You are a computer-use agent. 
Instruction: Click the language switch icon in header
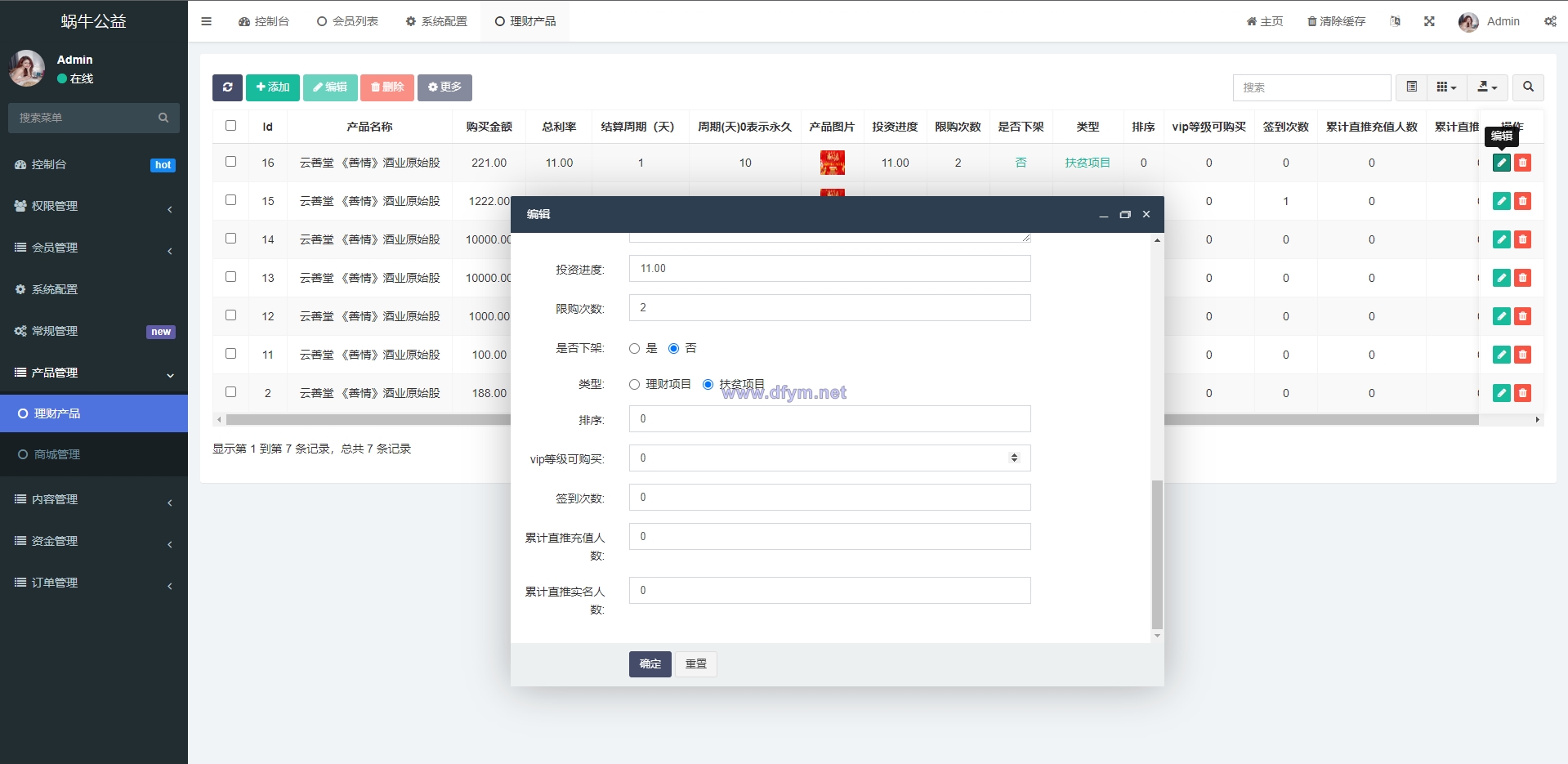1396,21
